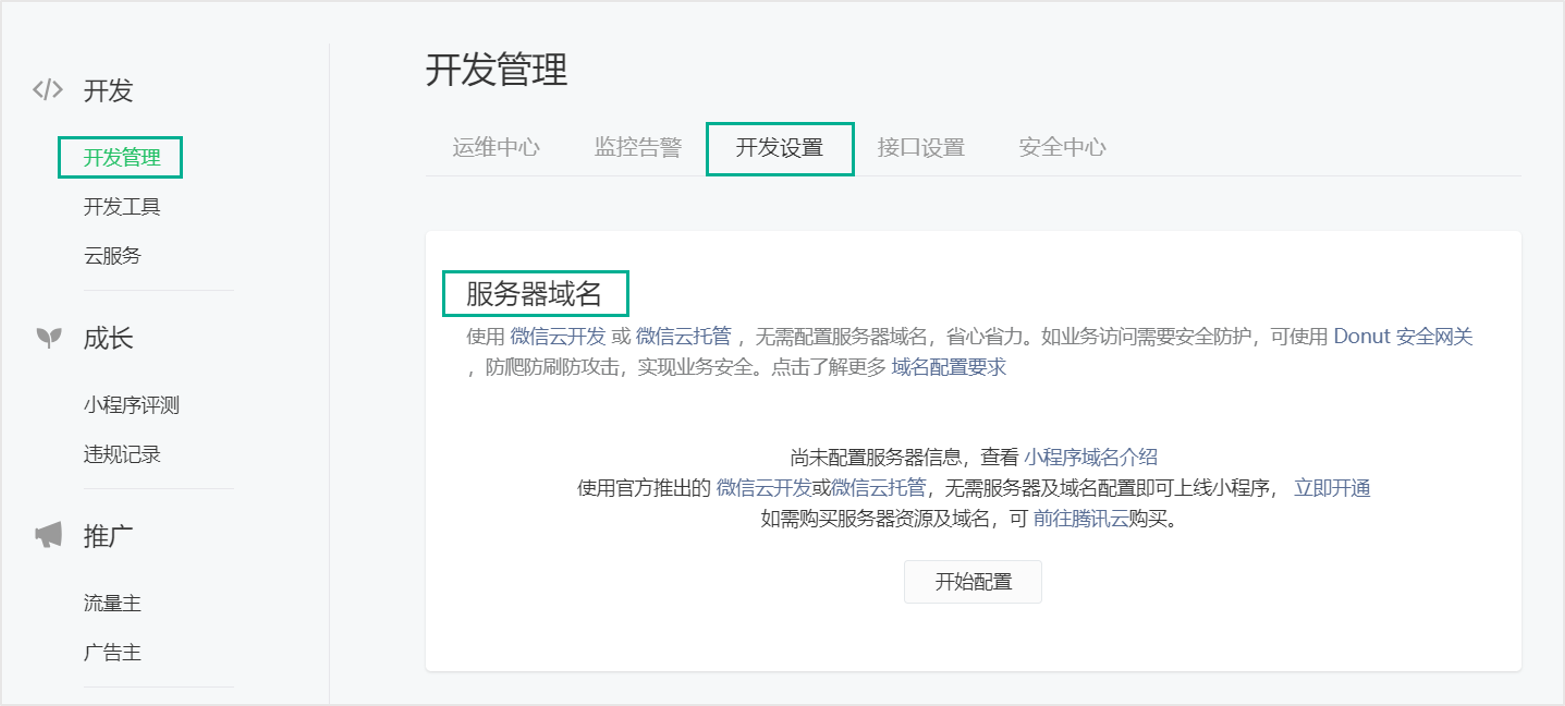Go to 小程序评测 in sidebar
The image size is (1565, 706).
pyautogui.click(x=131, y=405)
